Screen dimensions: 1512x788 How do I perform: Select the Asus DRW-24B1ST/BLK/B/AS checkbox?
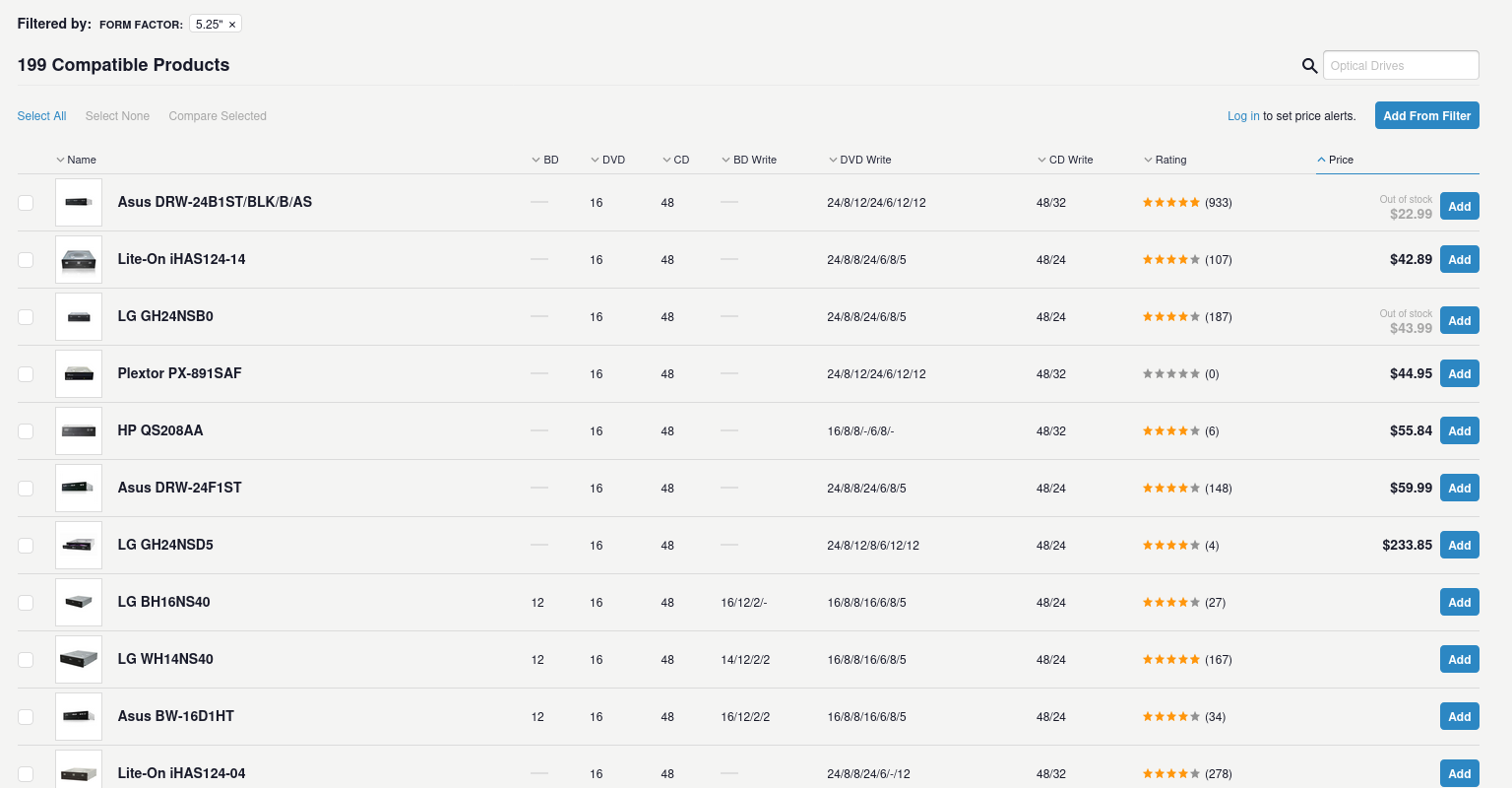pos(26,203)
